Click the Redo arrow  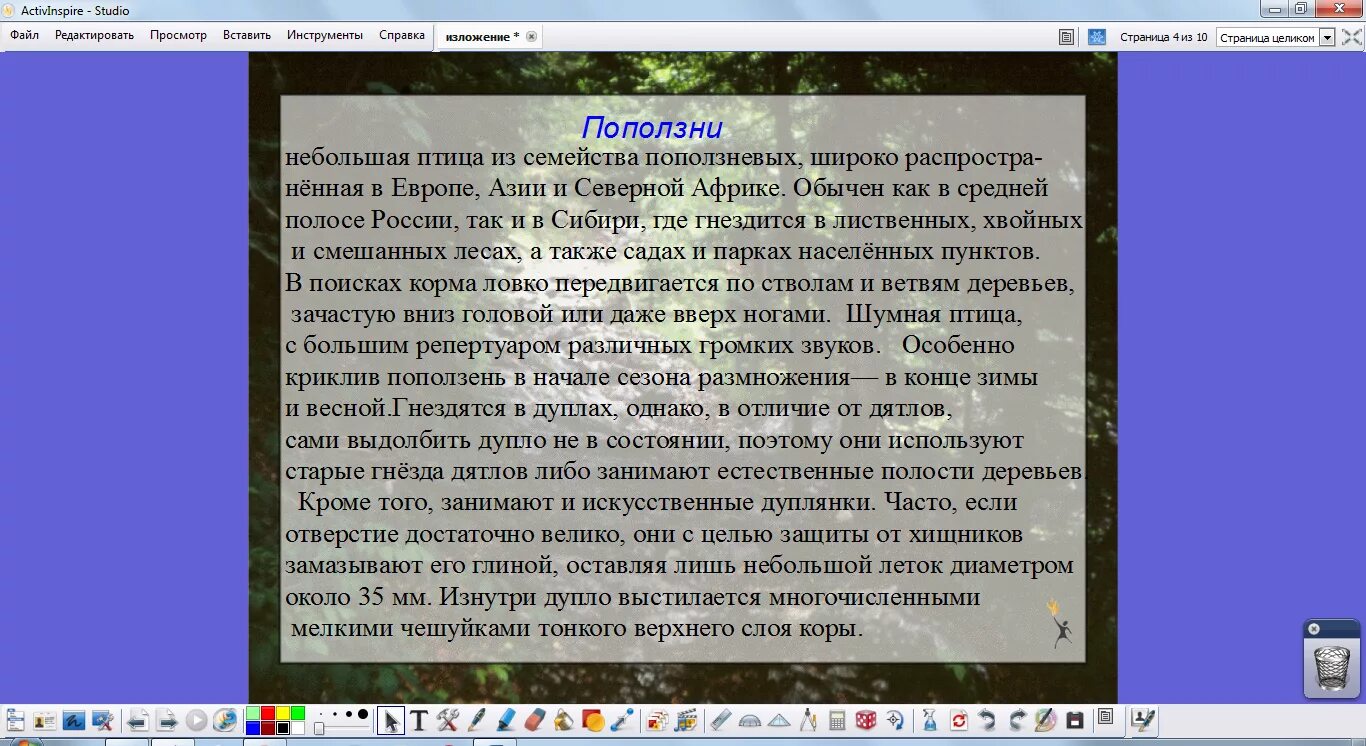(x=1016, y=720)
